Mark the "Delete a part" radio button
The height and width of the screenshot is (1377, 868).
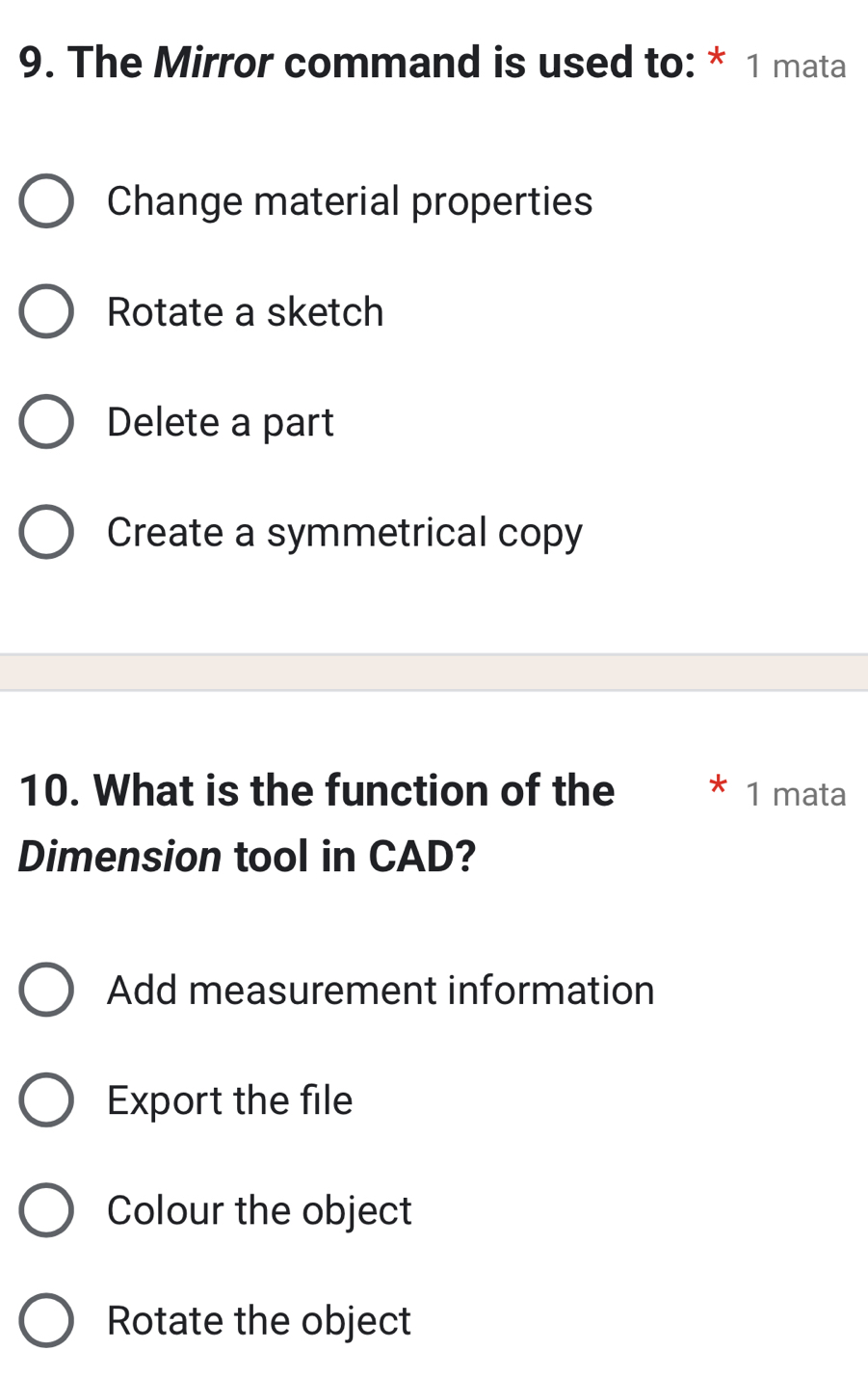point(46,422)
